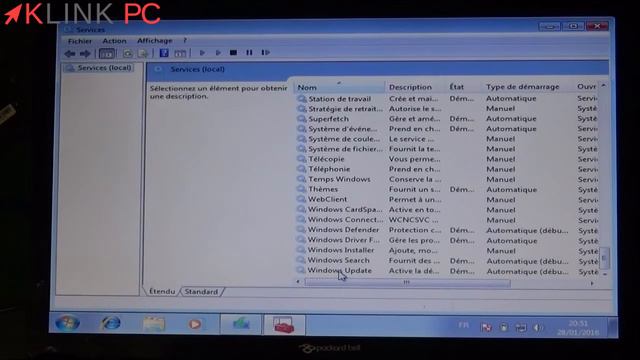Click vertical scrollbar up arrow

pyautogui.click(x=604, y=86)
